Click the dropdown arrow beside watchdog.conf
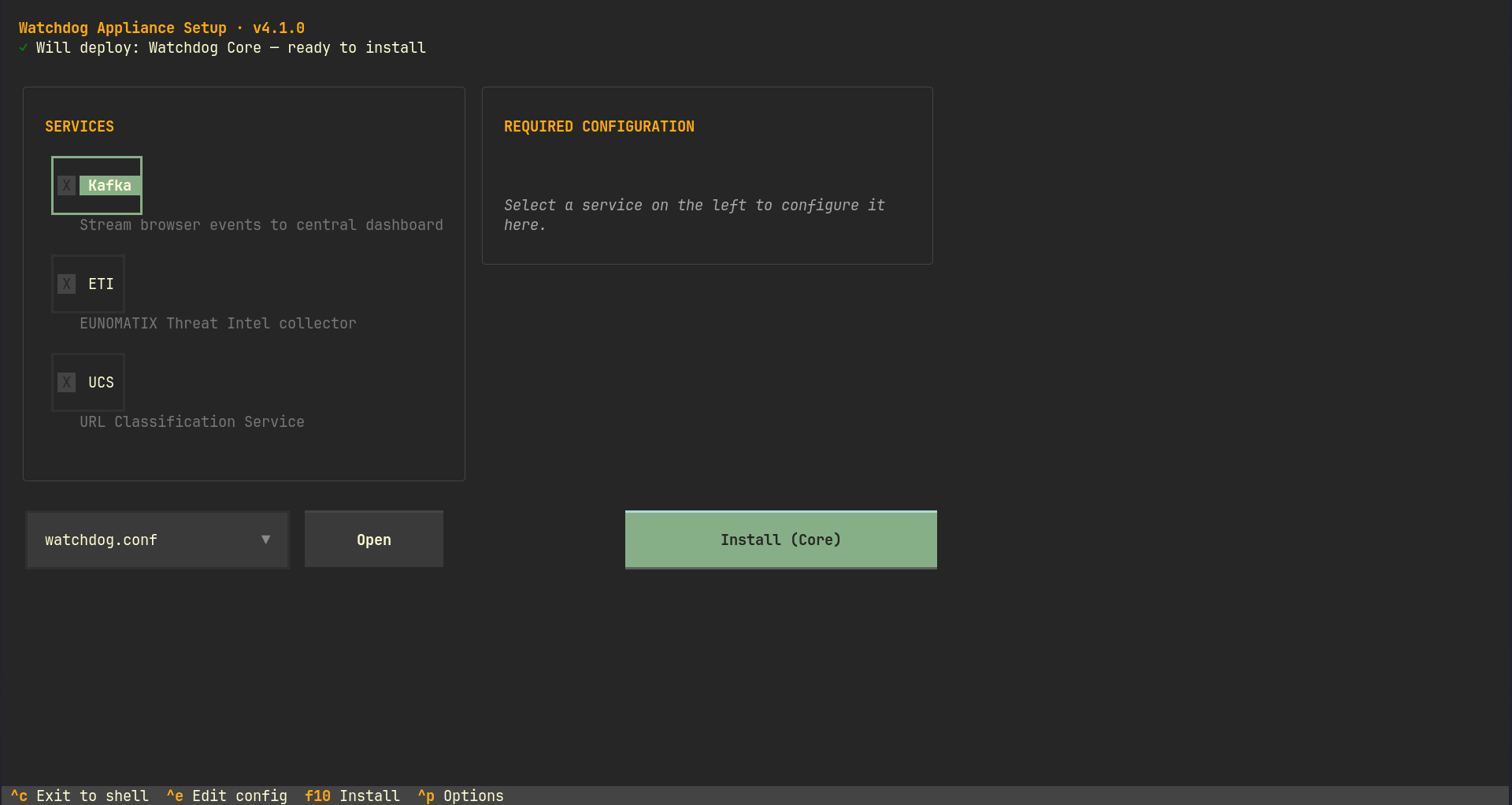 pos(265,540)
